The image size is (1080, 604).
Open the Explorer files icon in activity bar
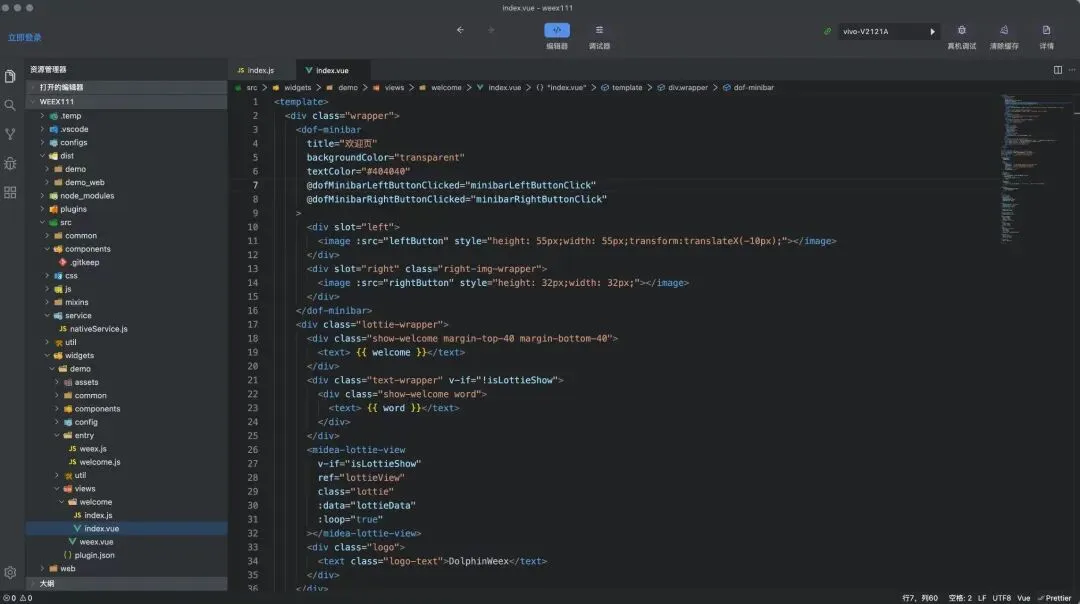pos(10,76)
